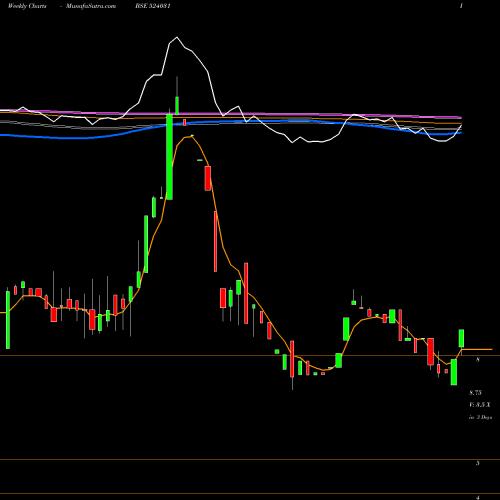The width and height of the screenshot is (500, 500).
Task: Click the "MunafaSutra.com" label at top
Action: [91, 6]
